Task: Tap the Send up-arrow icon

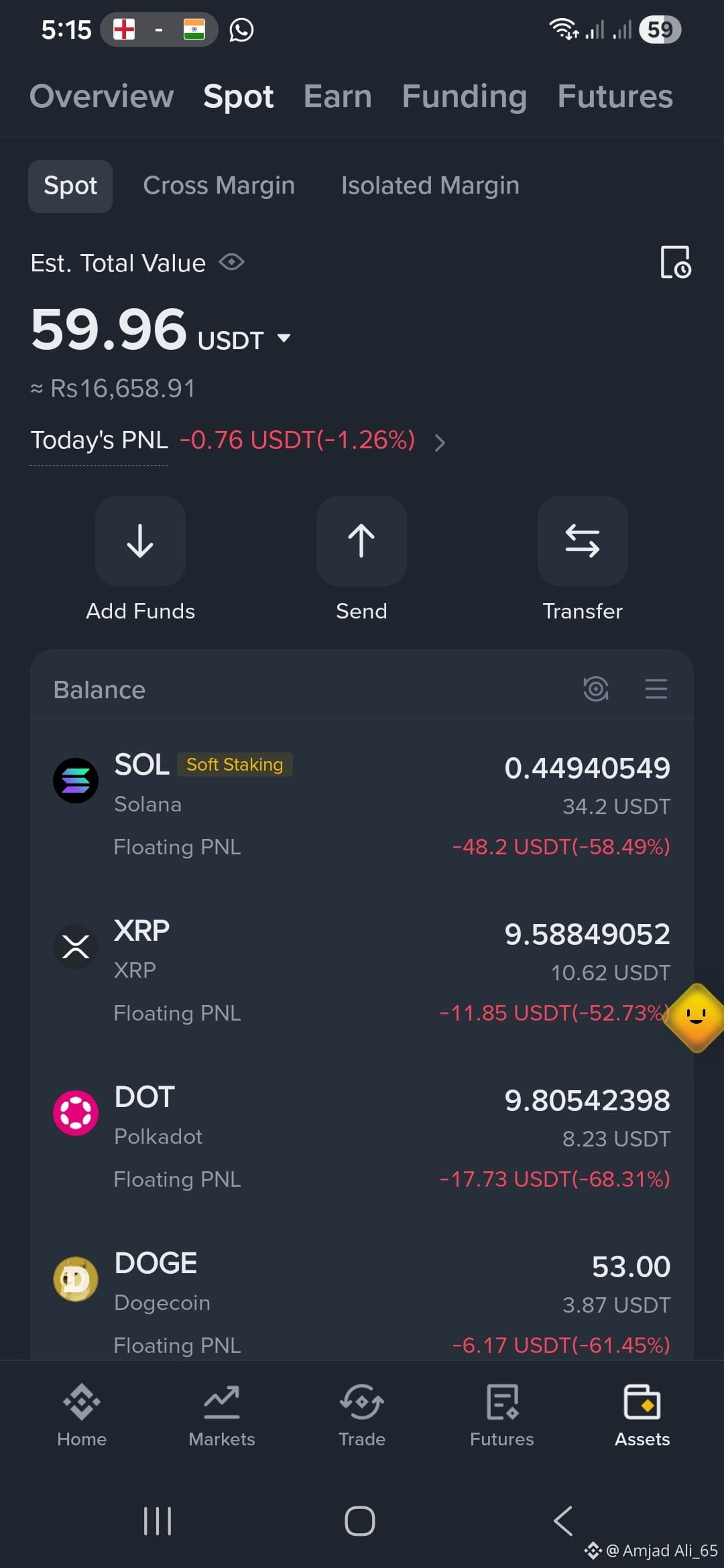Action: [x=361, y=541]
